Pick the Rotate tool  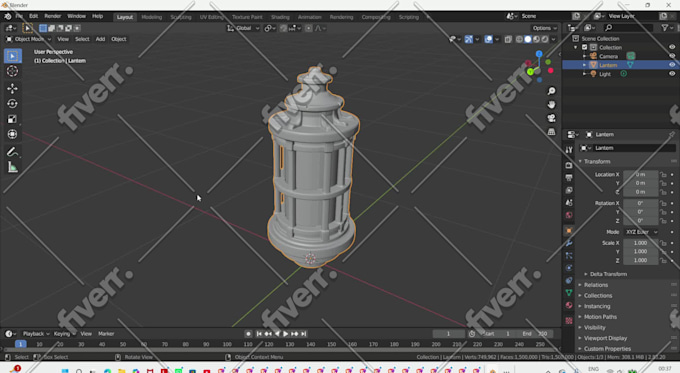click(x=13, y=104)
